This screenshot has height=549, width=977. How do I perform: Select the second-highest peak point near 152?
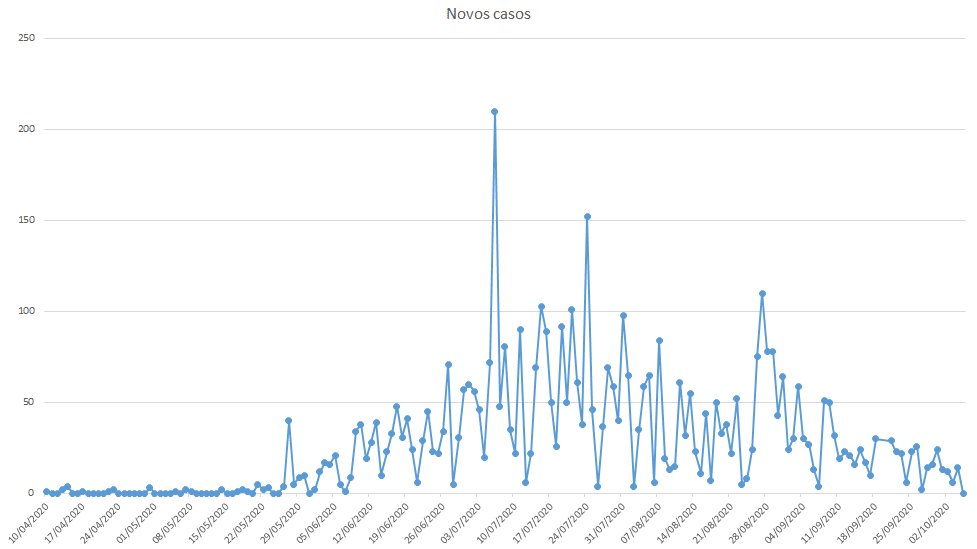[x=587, y=216]
